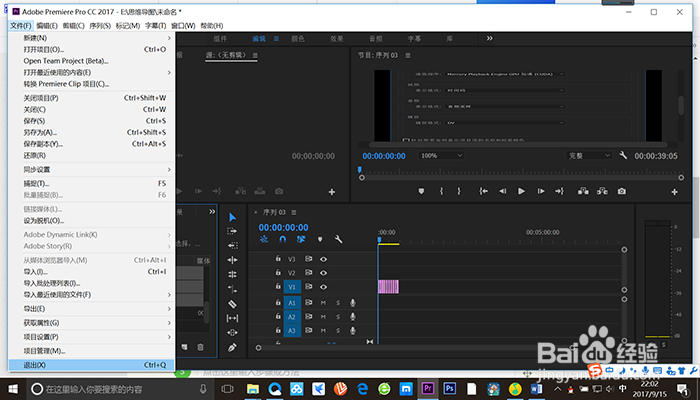Add marker in program monitor
700x400 pixels.
421,191
